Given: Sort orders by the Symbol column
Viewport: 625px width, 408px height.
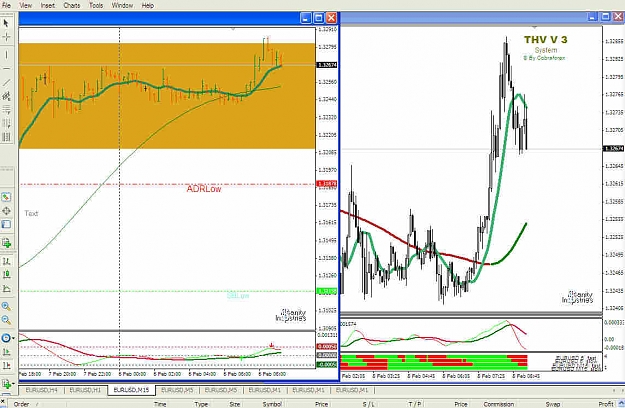Looking at the screenshot, I should (272, 404).
